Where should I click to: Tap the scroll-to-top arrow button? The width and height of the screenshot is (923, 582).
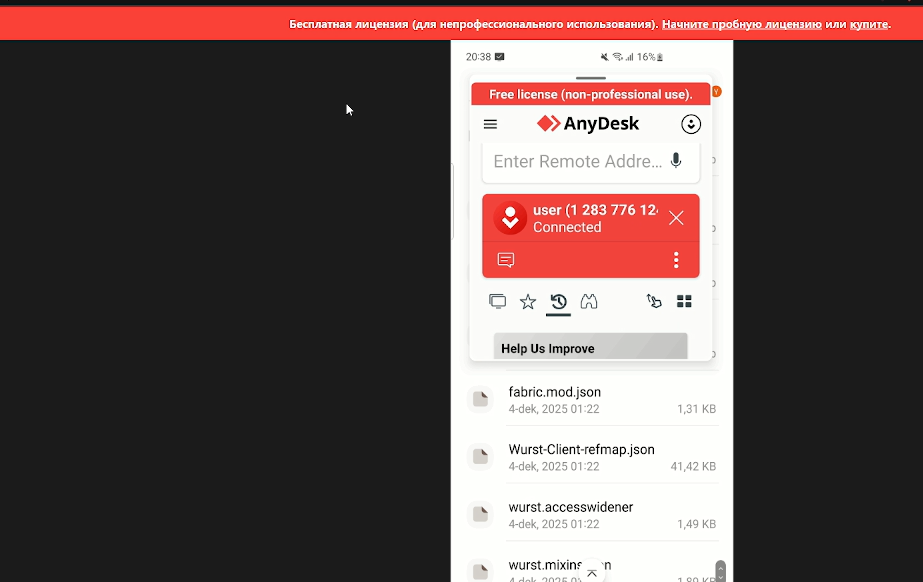pyautogui.click(x=592, y=573)
